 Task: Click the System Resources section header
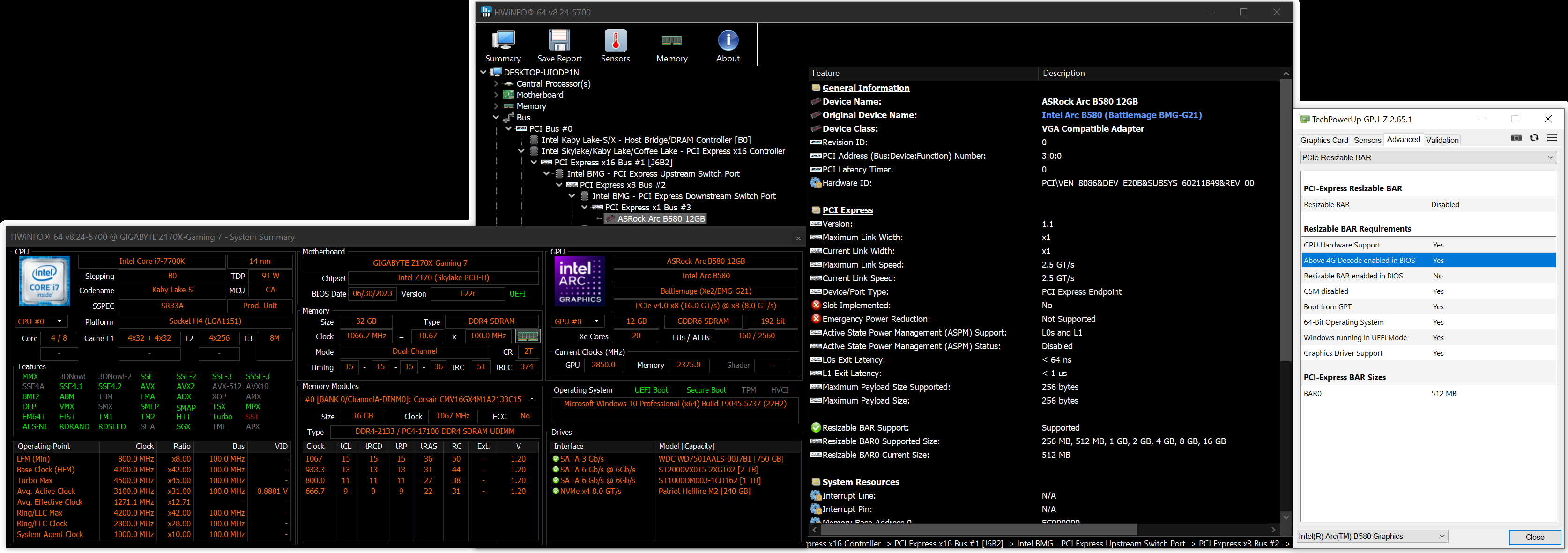(861, 482)
